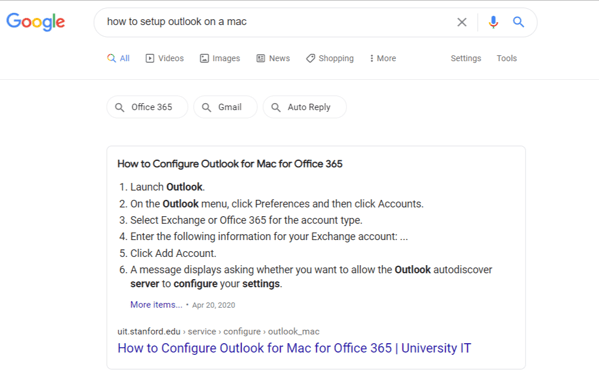Screen dimensions: 599x370
Task: Open the News tab
Action: pos(273,58)
